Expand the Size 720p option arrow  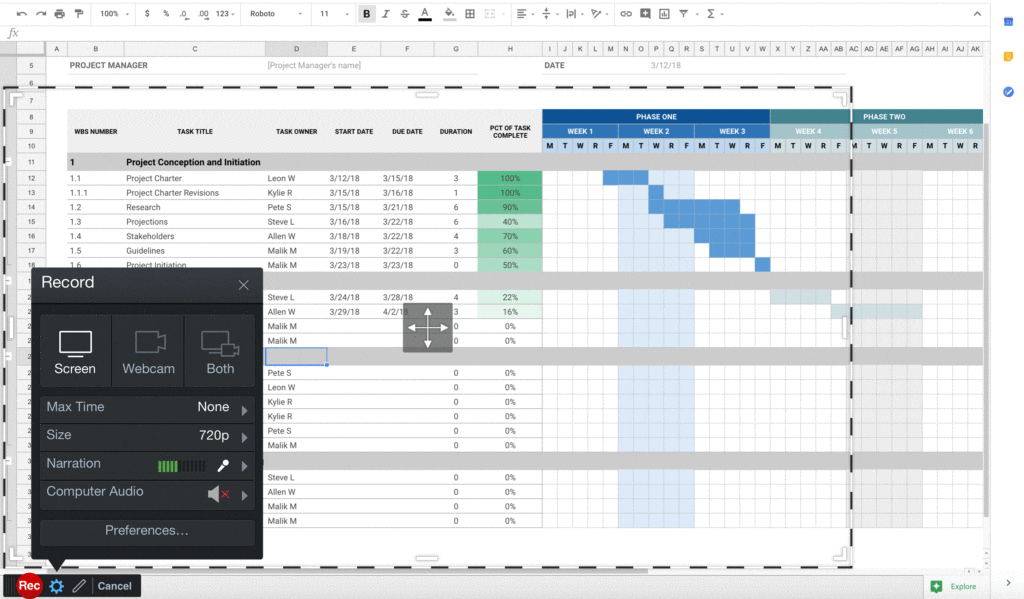(x=244, y=438)
